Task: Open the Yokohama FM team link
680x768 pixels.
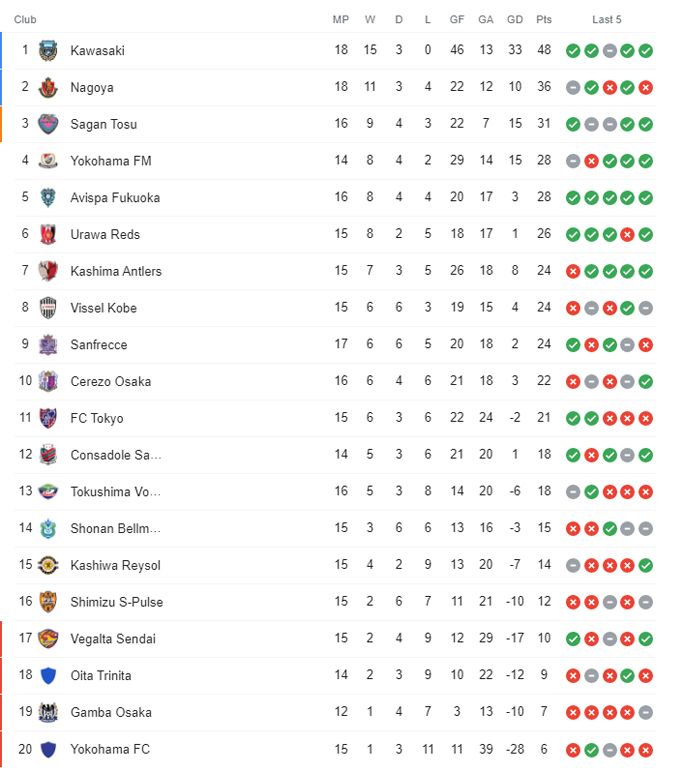Action: pos(110,161)
